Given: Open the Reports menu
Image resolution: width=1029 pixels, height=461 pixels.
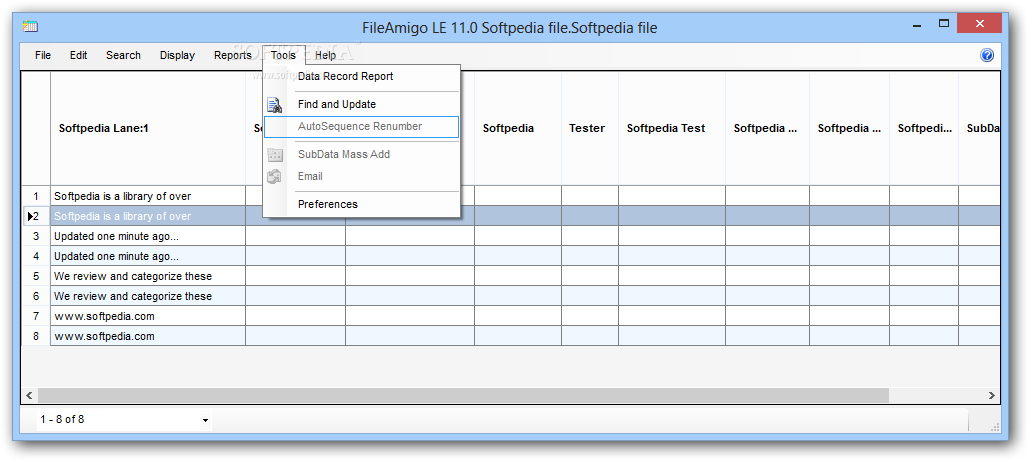Looking at the screenshot, I should [232, 55].
